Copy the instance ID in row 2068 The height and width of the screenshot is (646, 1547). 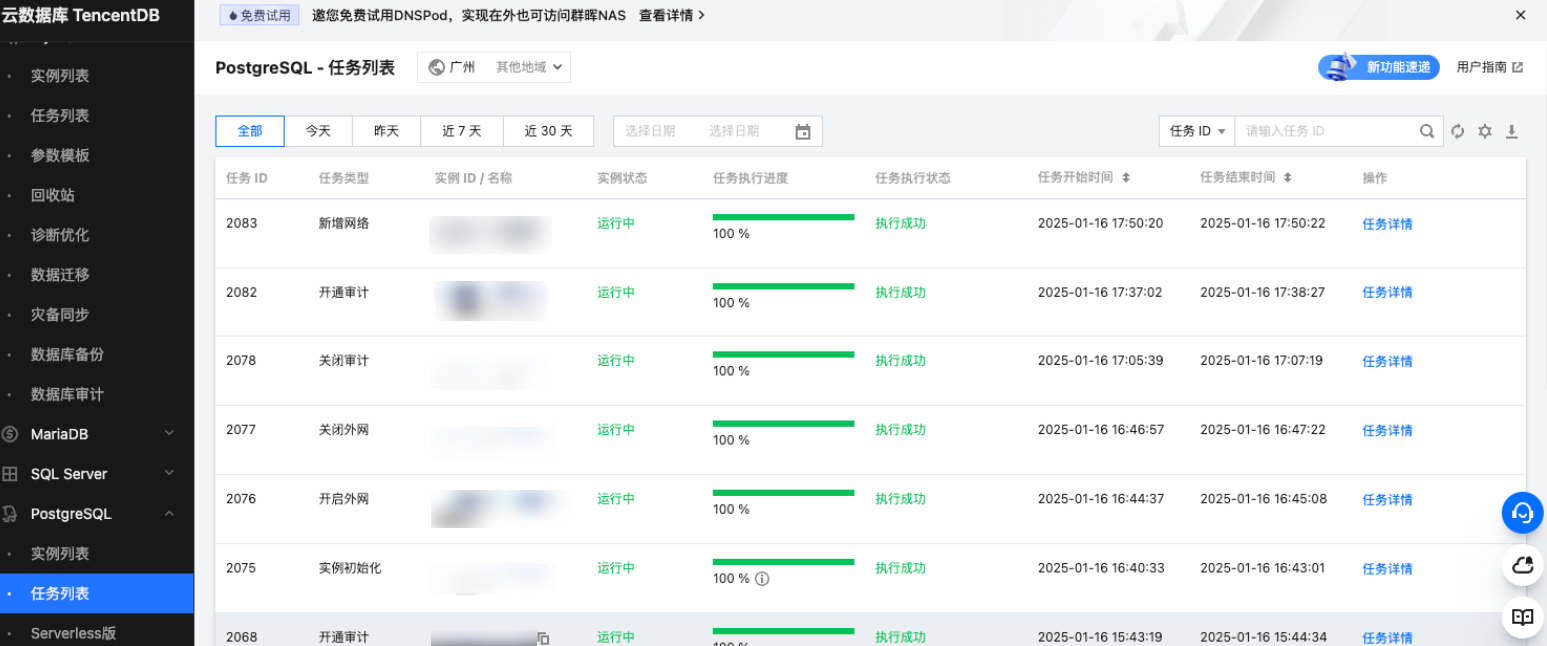coord(543,637)
